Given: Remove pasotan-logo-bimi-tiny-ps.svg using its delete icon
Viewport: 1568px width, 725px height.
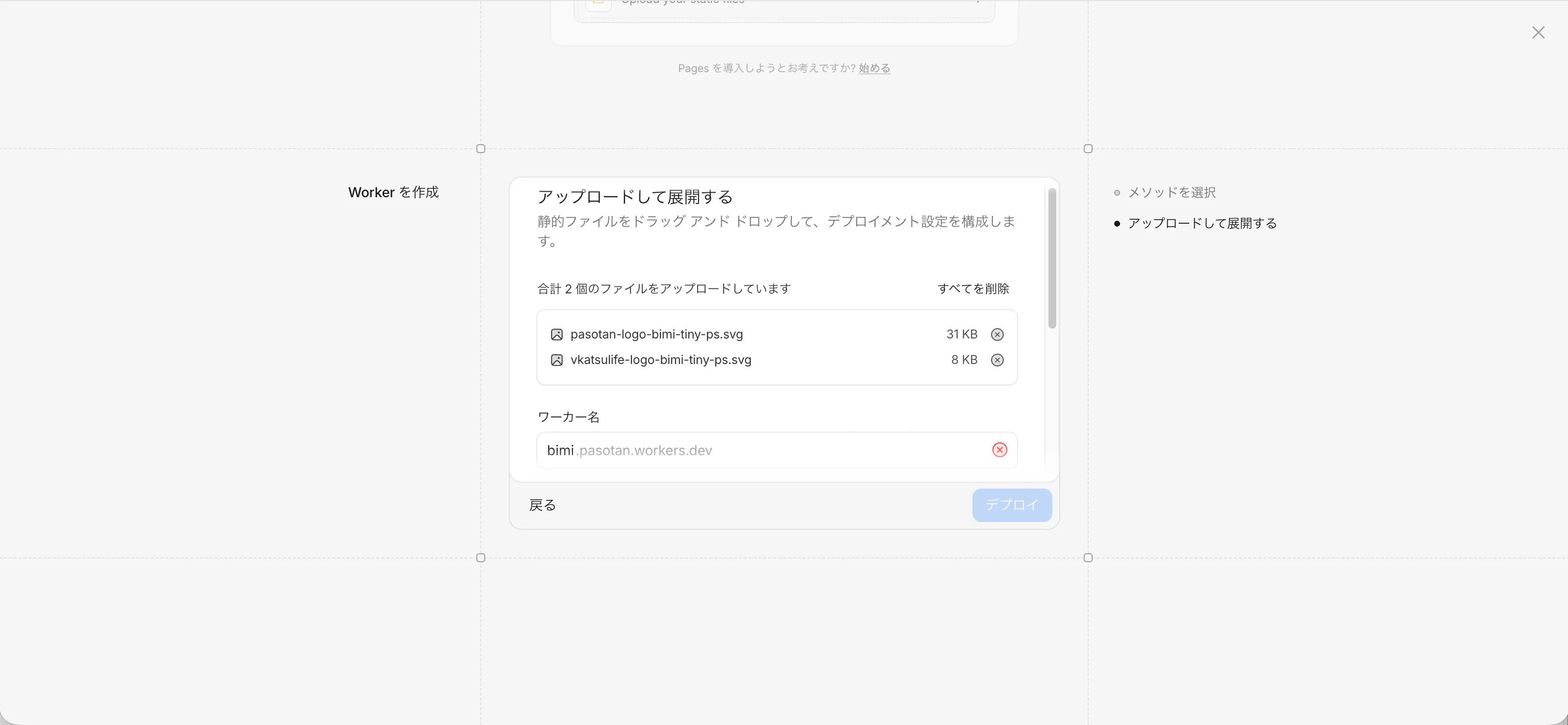Looking at the screenshot, I should 996,334.
